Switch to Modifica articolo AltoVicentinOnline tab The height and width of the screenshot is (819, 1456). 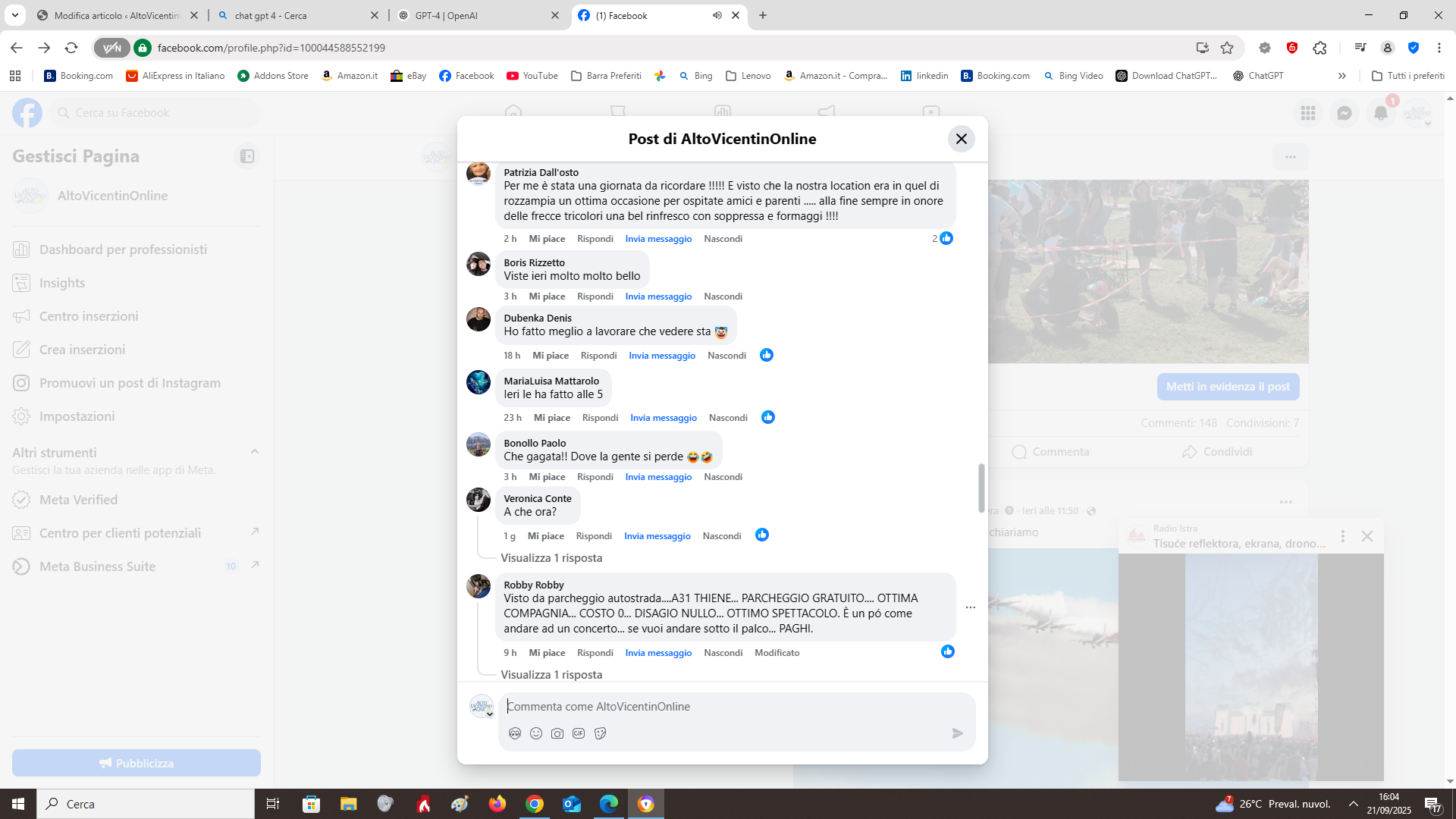[x=118, y=15]
